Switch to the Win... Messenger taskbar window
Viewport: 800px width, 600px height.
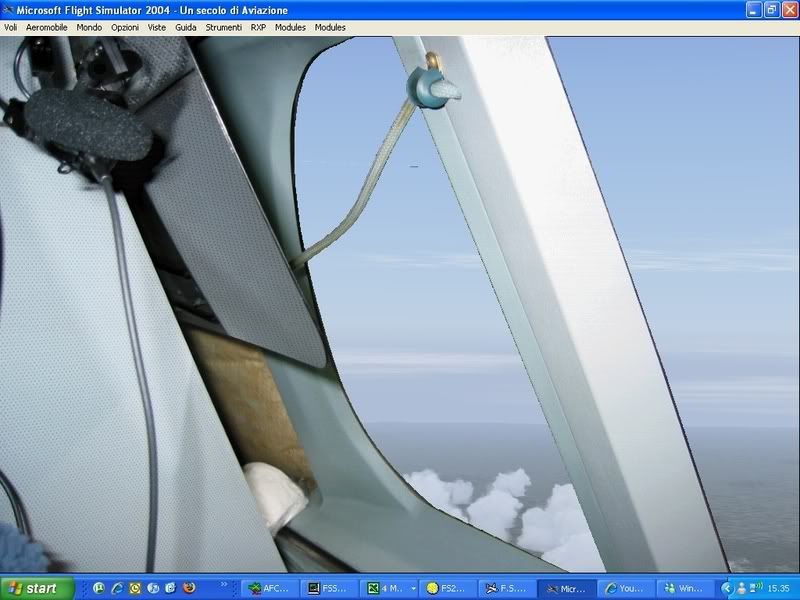click(x=685, y=589)
